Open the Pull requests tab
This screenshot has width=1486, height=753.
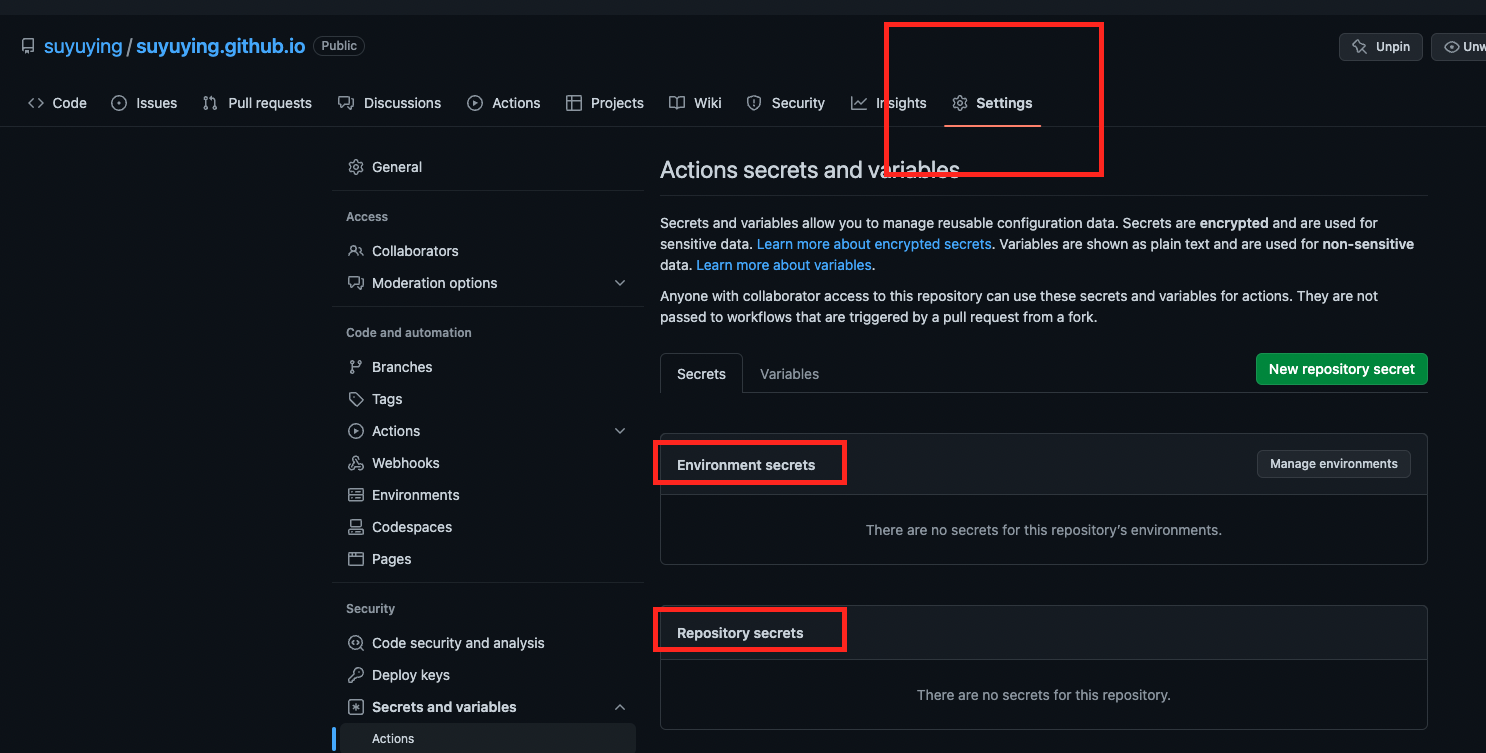(257, 103)
